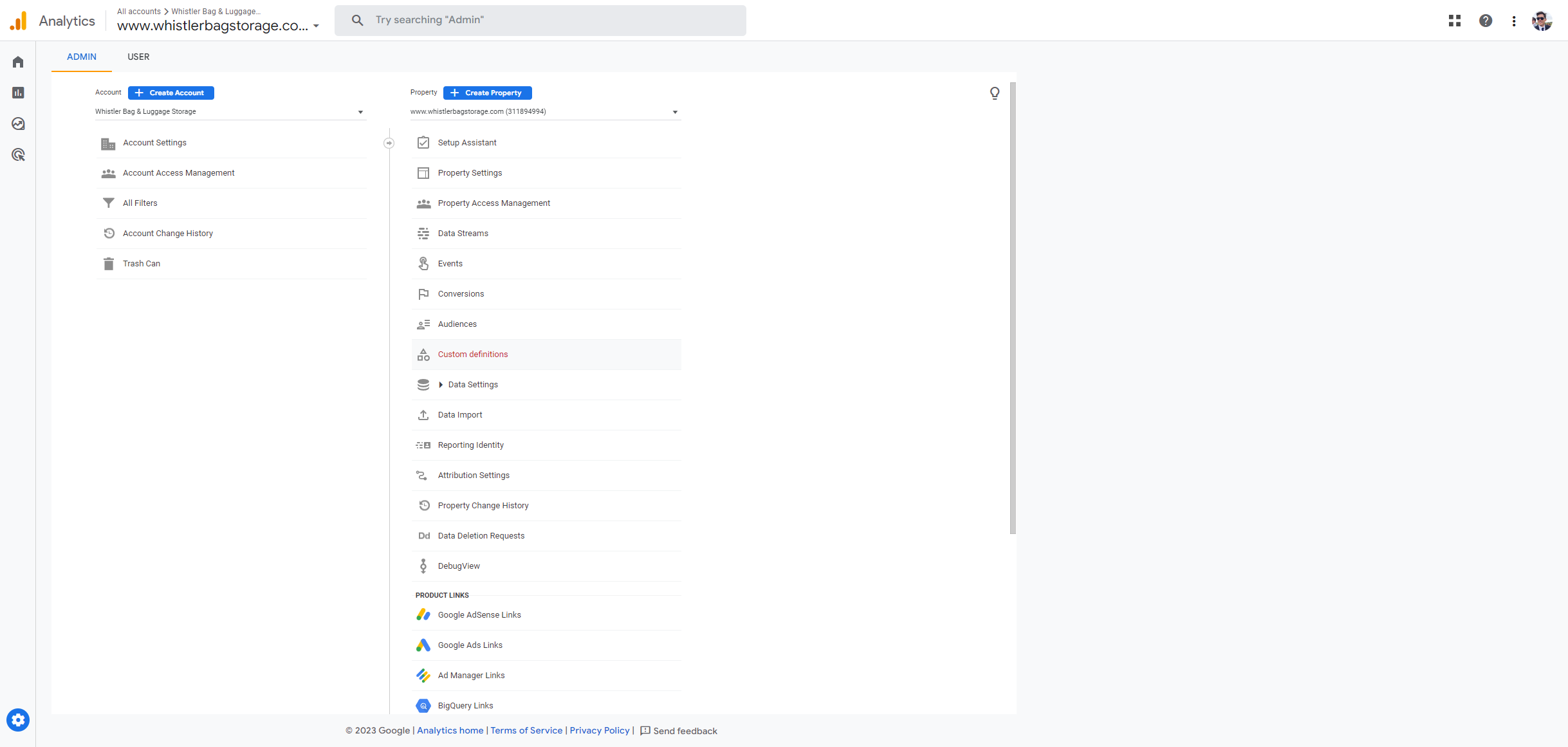Click the search input field

540,20
